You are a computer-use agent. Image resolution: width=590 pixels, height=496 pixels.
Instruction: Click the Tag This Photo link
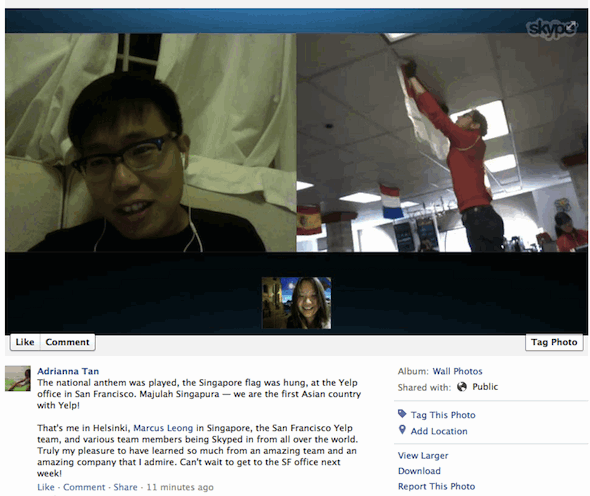click(443, 415)
